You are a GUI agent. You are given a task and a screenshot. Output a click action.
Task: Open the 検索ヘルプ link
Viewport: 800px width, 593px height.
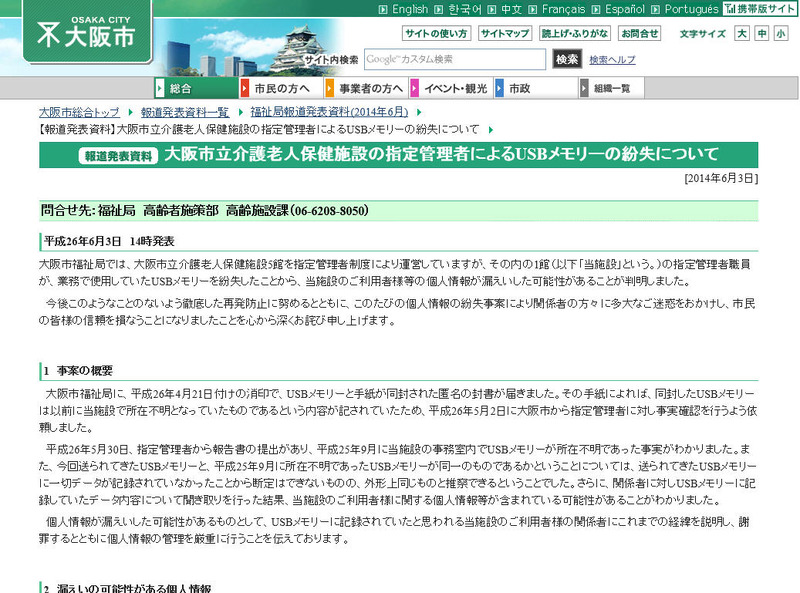tap(612, 60)
